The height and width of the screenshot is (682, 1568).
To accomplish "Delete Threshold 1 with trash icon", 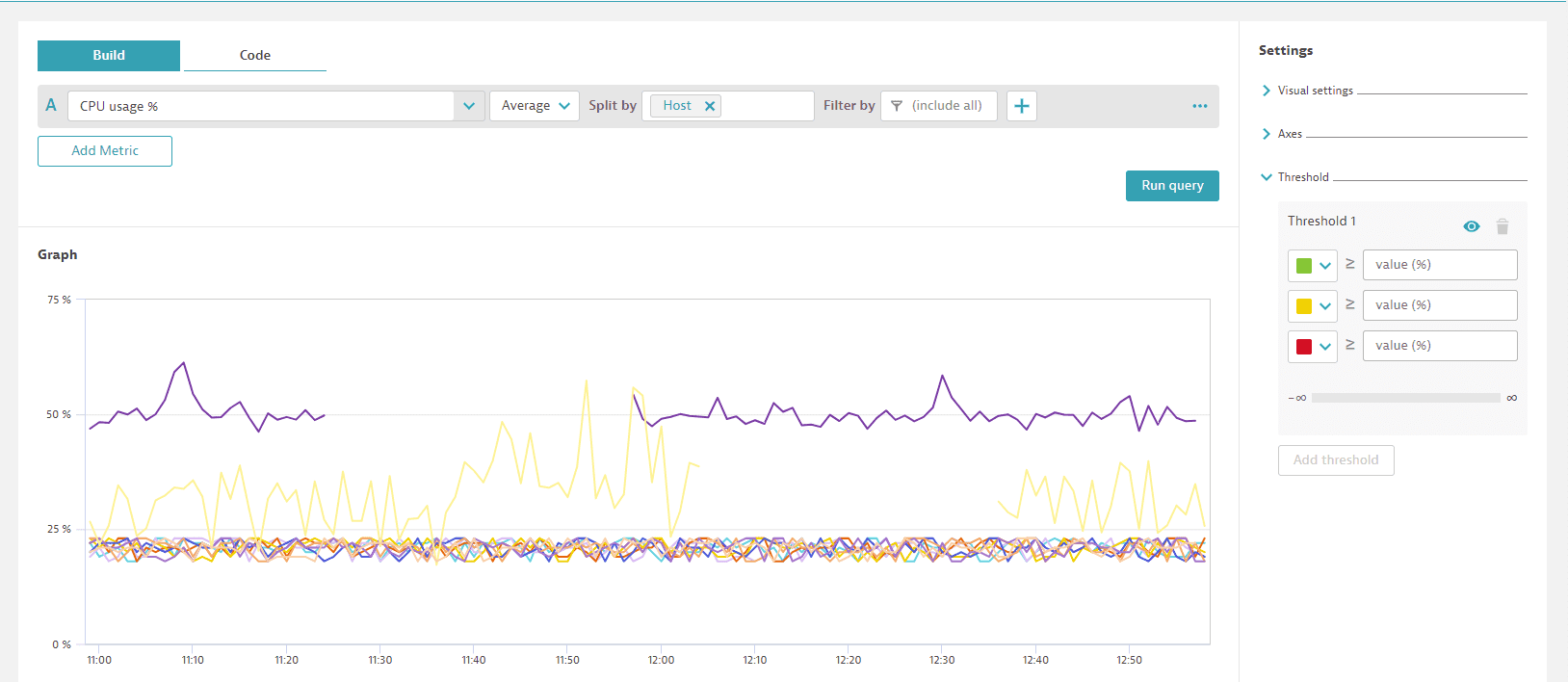I will point(1502,226).
